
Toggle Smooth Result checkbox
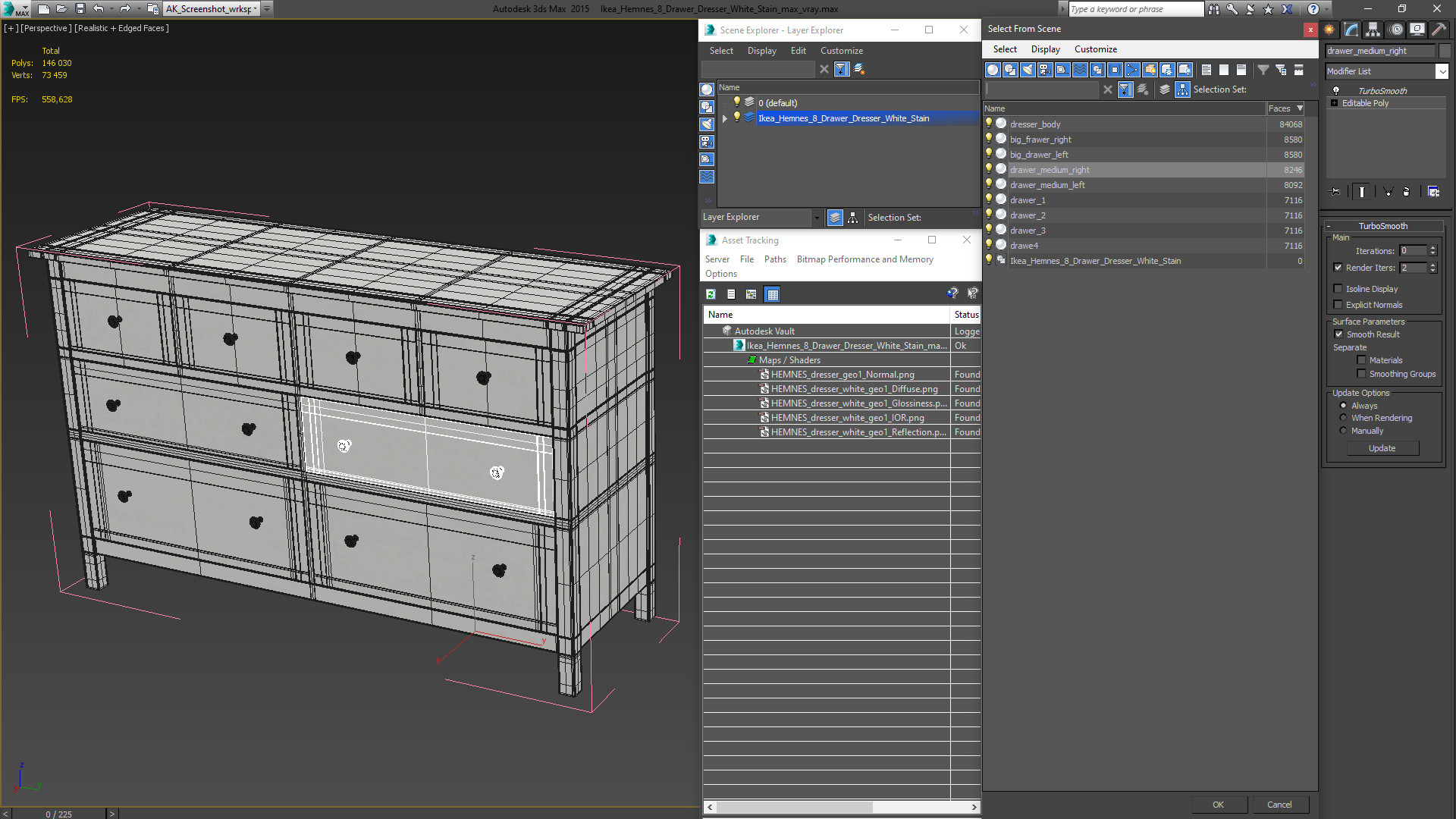(1338, 334)
